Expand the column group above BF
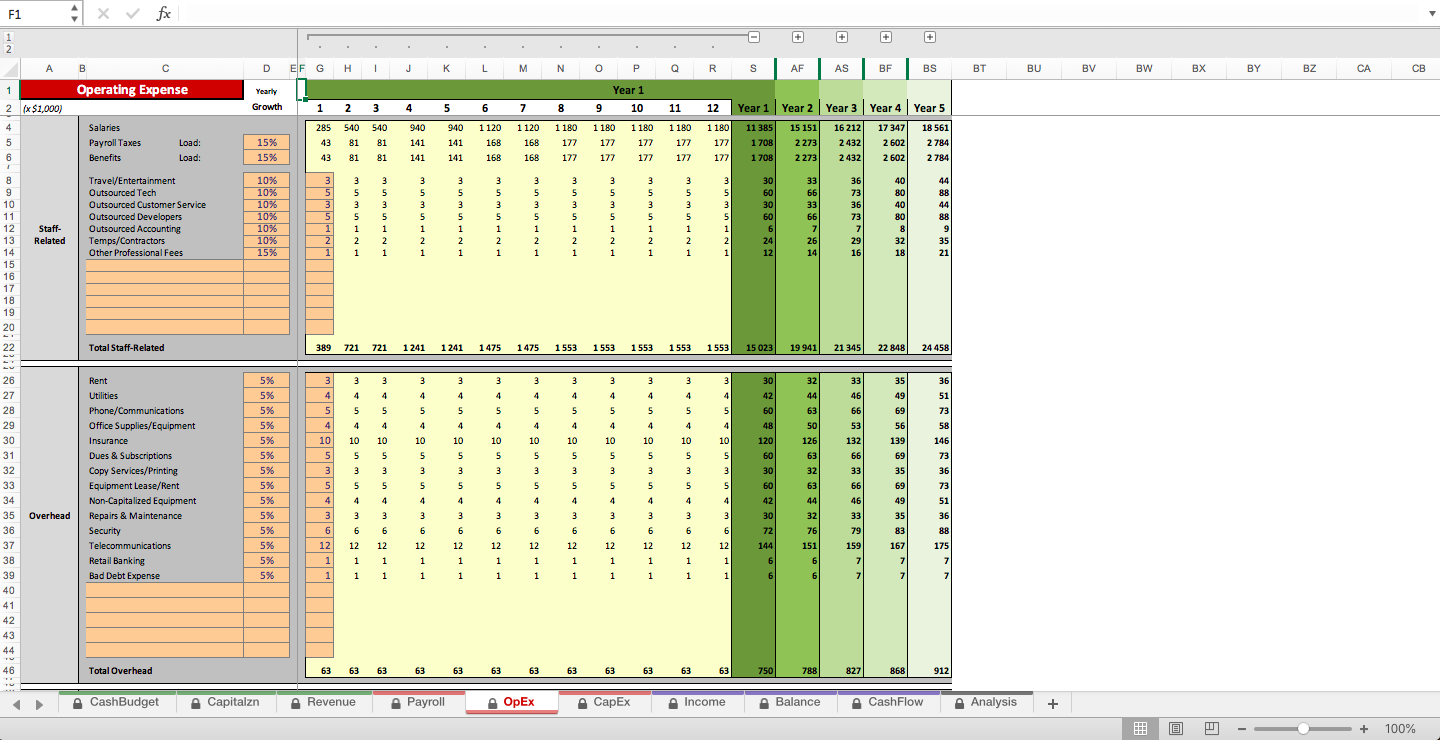1440x740 pixels. 886,37
